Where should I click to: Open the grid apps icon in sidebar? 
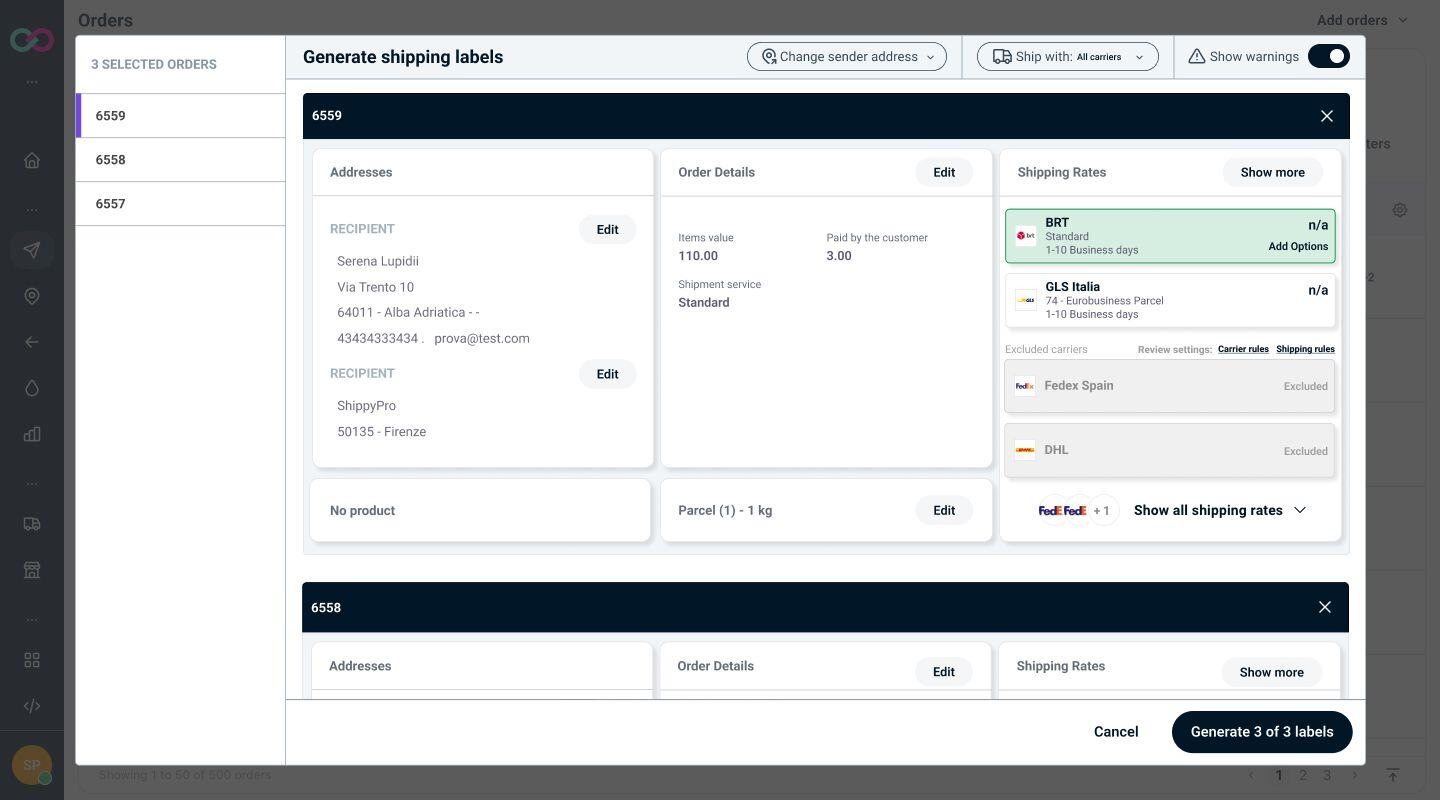point(32,660)
